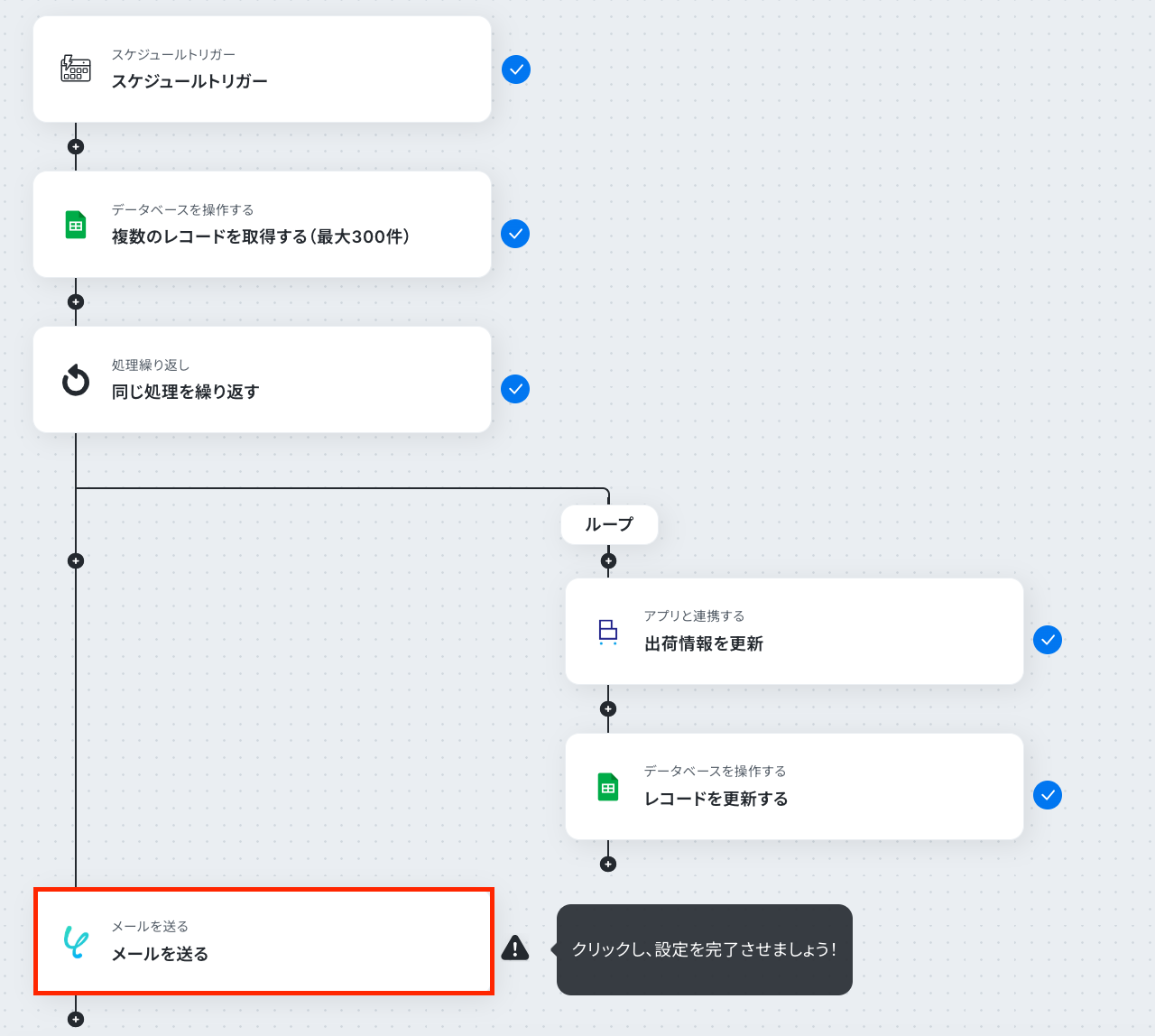Click the blue checkmark beside レコードを更新する
The image size is (1155, 1036).
click(x=1048, y=795)
